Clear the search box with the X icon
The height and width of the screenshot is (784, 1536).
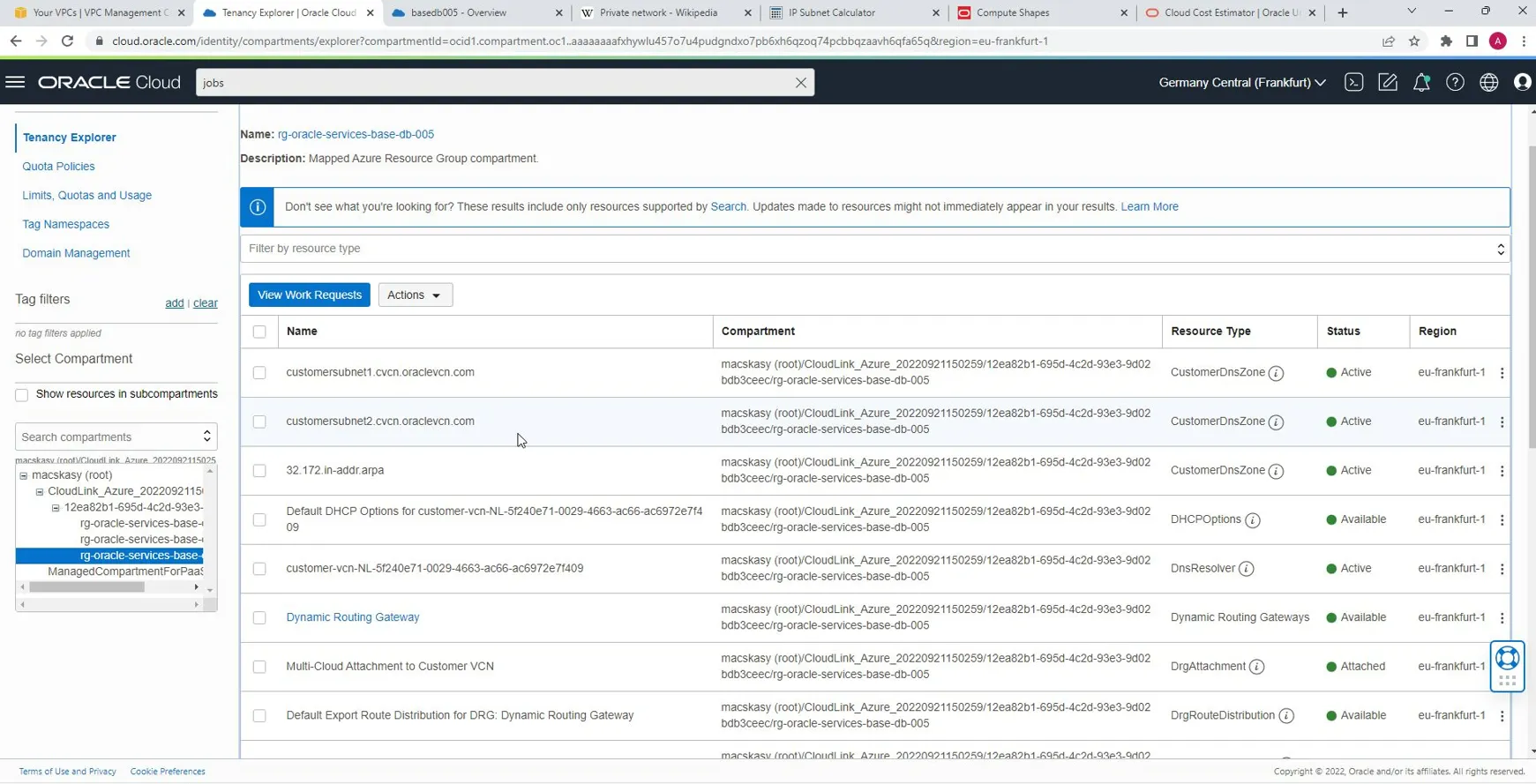click(800, 83)
